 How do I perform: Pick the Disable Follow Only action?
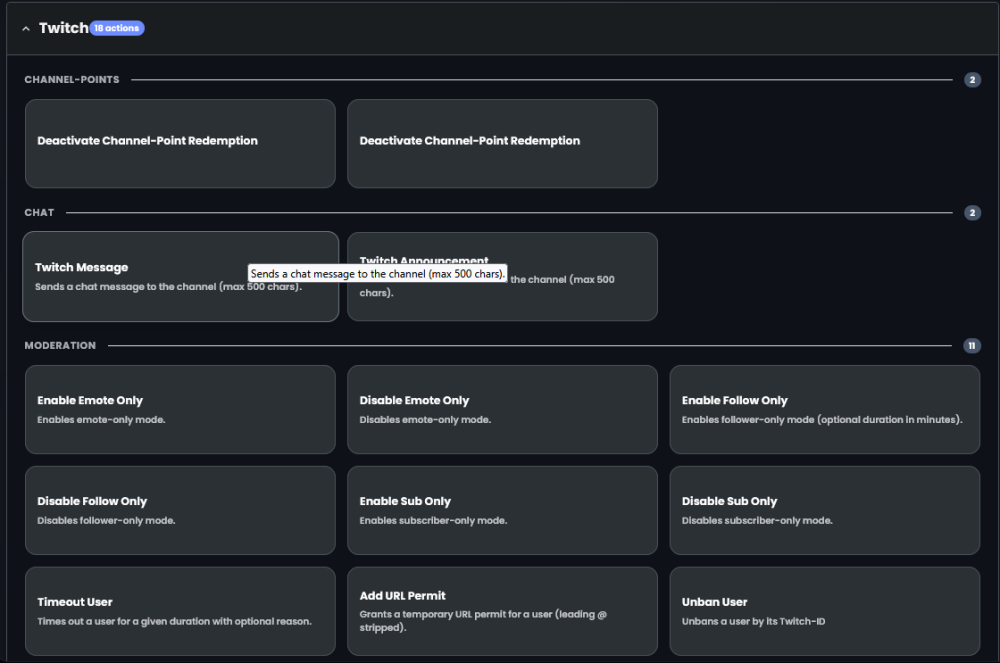point(180,510)
